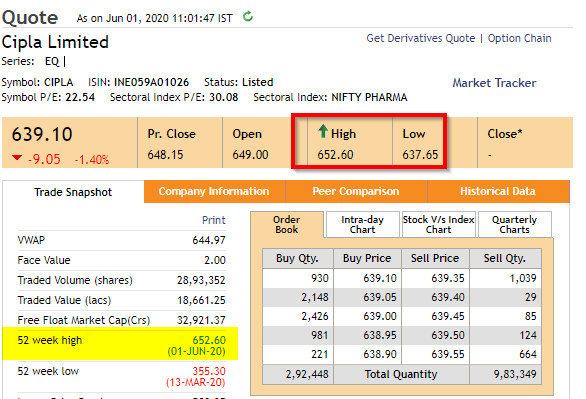Click the Open value 649.00
This screenshot has width=586, height=399.
point(250,155)
